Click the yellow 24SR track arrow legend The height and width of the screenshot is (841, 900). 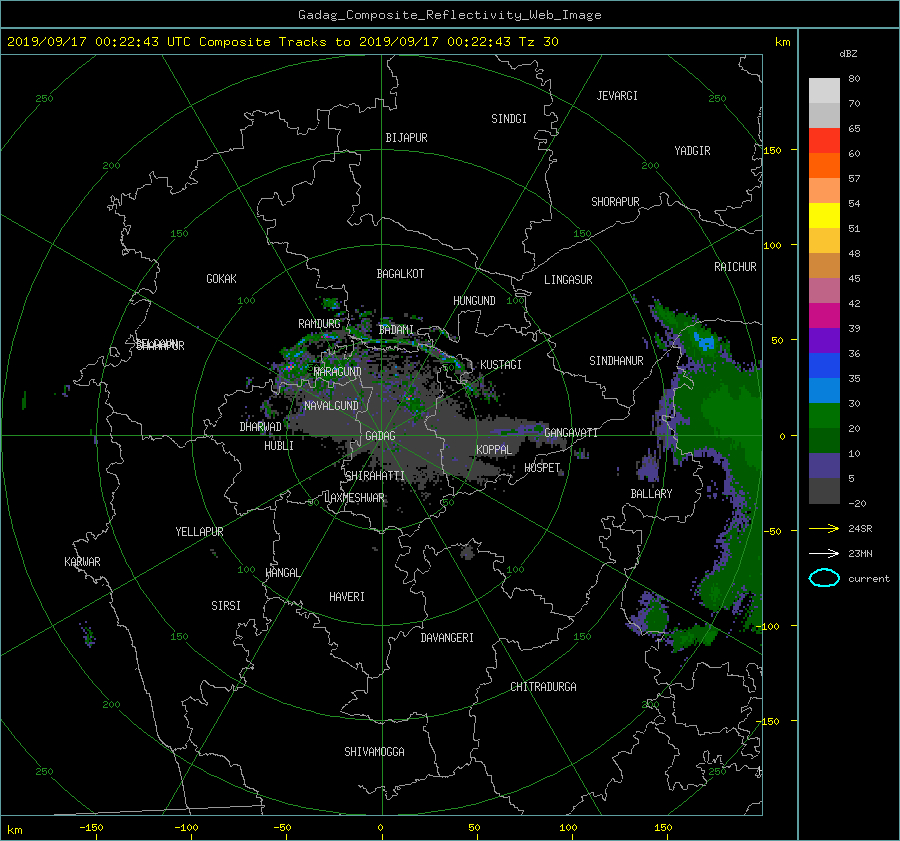(x=824, y=528)
